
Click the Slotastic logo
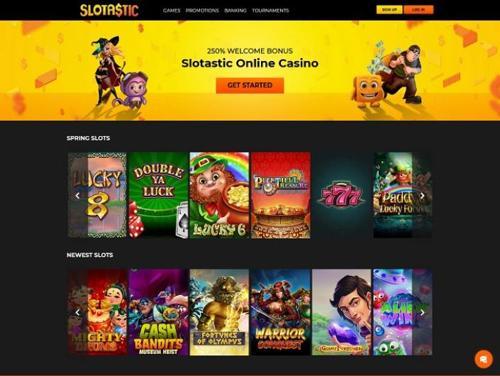coord(109,10)
